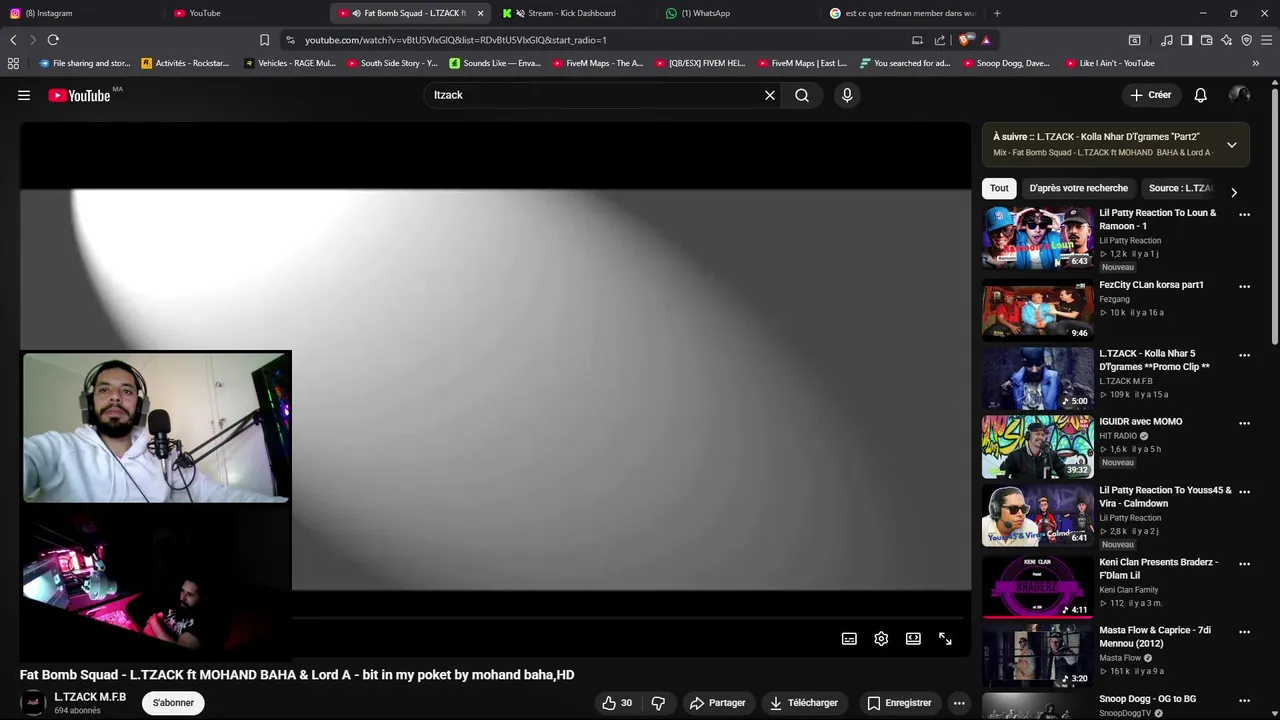This screenshot has height=720, width=1280.
Task: Click the Partager share button
Action: point(718,703)
